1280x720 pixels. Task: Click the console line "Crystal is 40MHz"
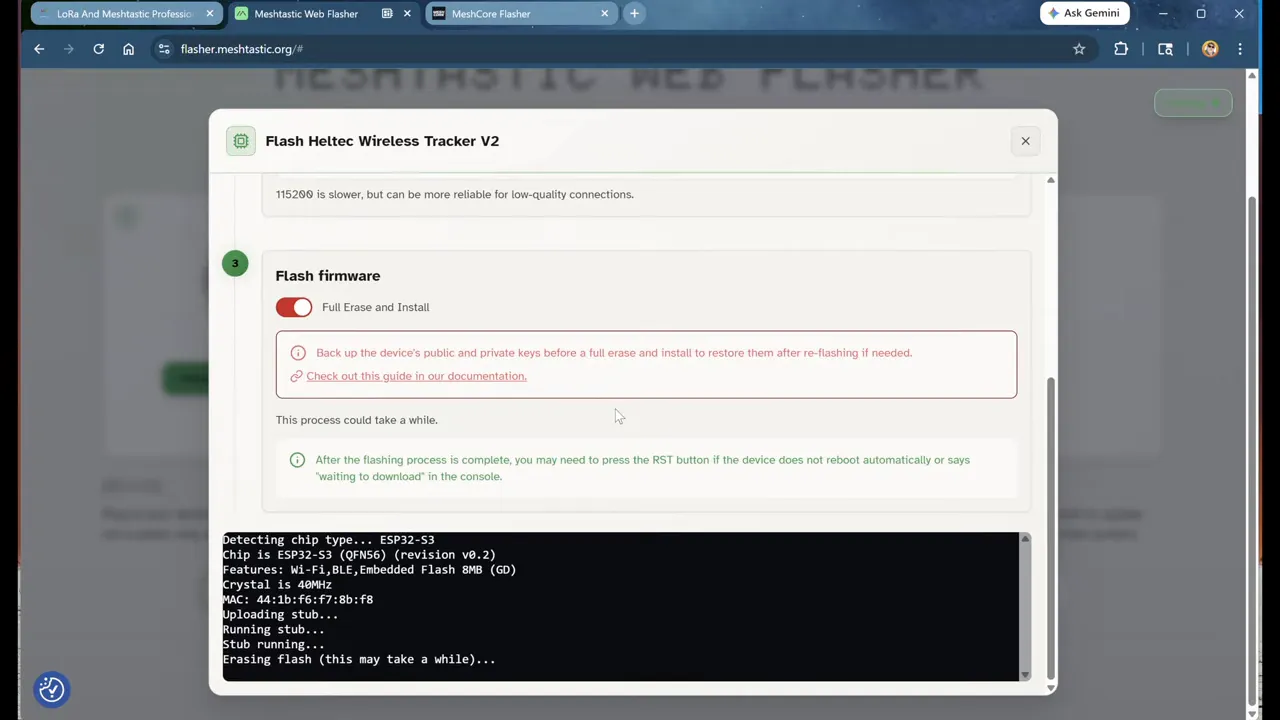(277, 585)
